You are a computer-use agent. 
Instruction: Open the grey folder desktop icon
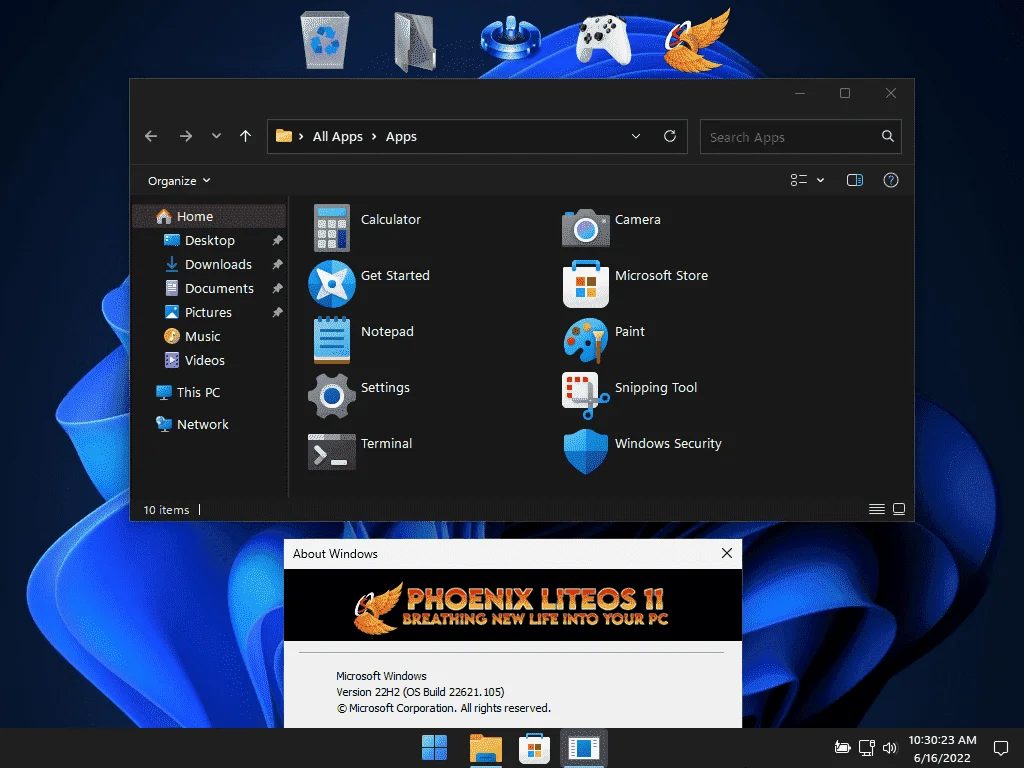coord(415,42)
